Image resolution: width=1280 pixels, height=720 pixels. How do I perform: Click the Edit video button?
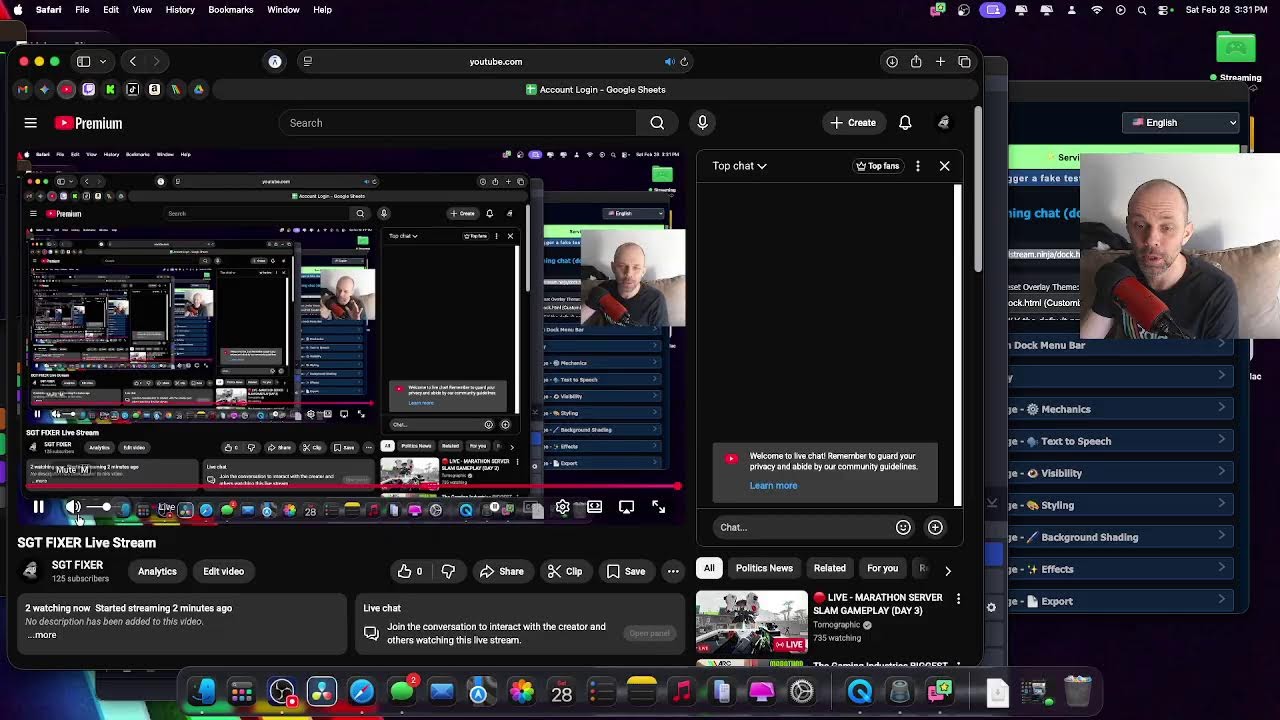pyautogui.click(x=224, y=571)
